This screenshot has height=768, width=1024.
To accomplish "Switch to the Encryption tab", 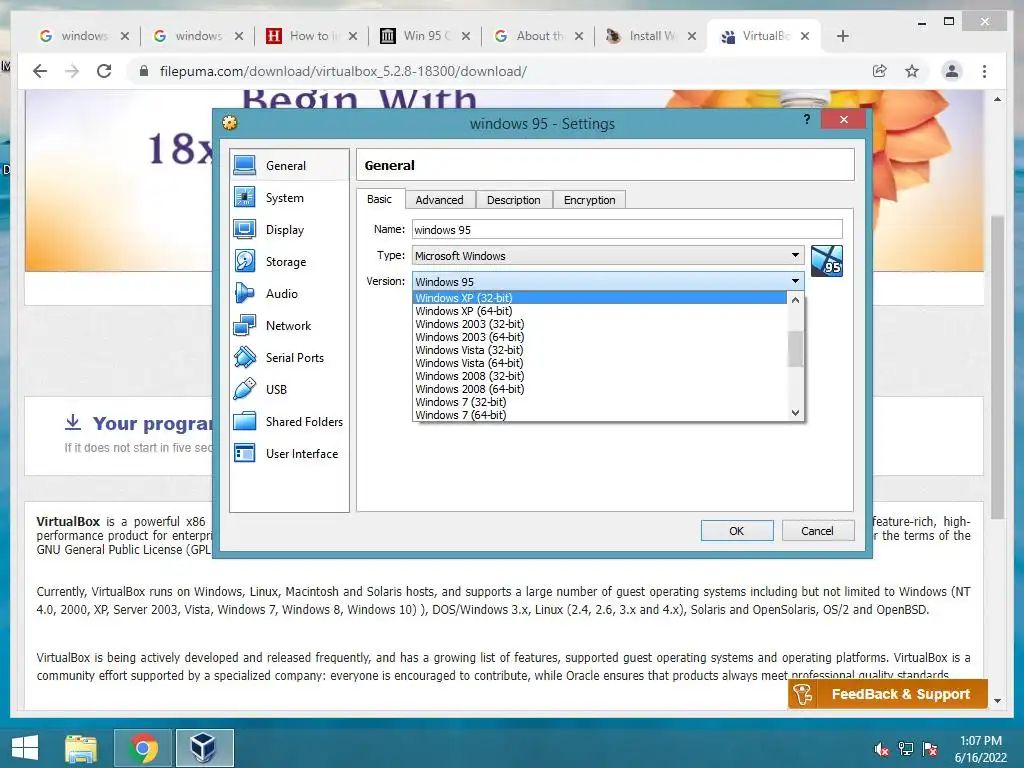I will (x=590, y=200).
